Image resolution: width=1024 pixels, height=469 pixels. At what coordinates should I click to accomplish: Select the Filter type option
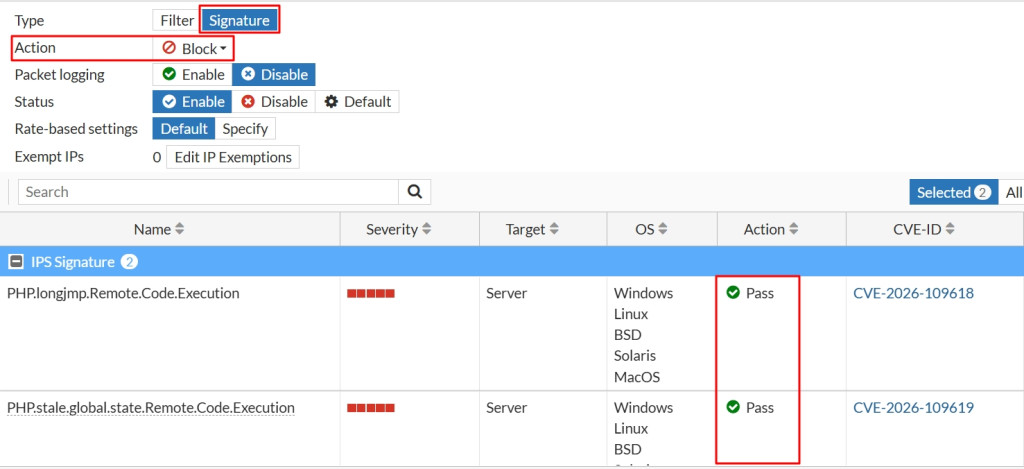pyautogui.click(x=177, y=20)
